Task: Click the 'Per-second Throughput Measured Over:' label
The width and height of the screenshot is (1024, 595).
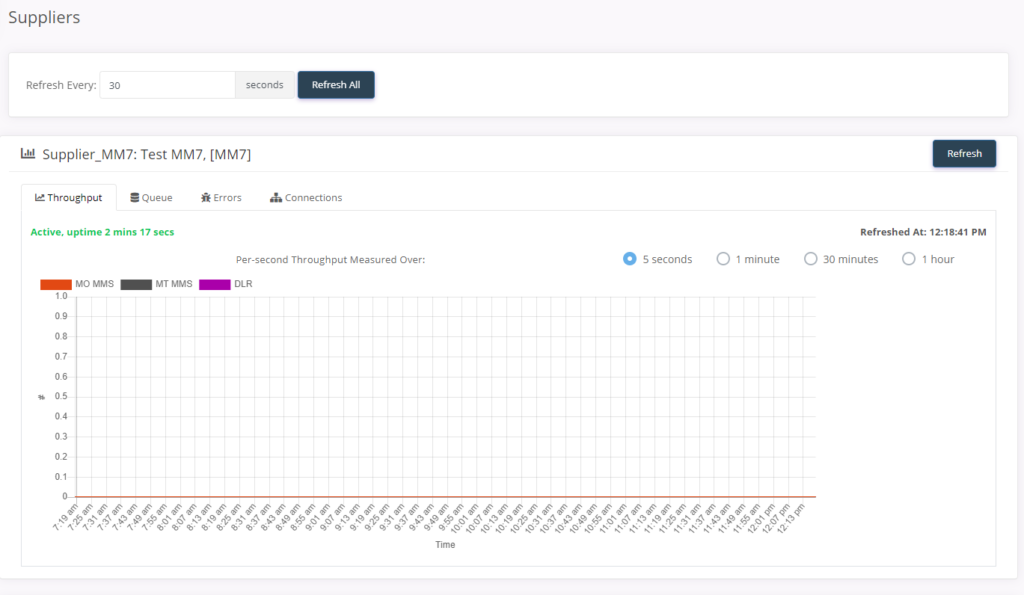Action: point(330,259)
